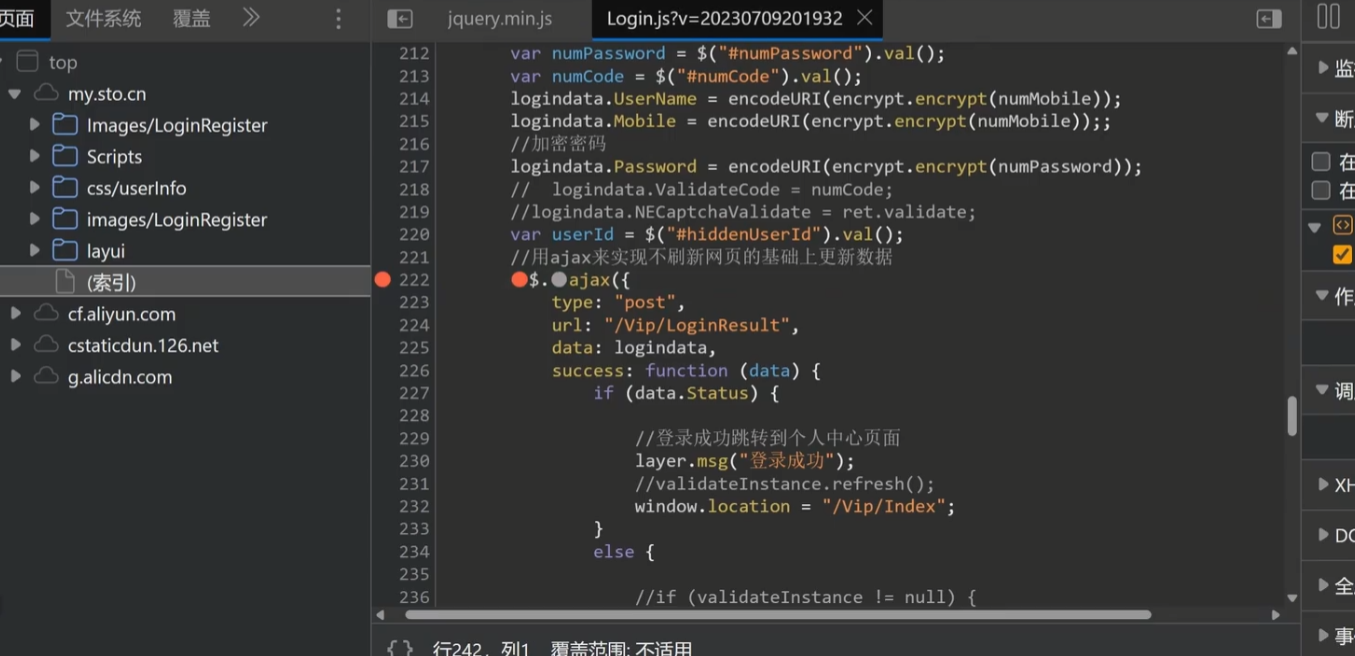Click the horizontal scrollbar right arrow
1355x656 pixels.
(x=1275, y=614)
